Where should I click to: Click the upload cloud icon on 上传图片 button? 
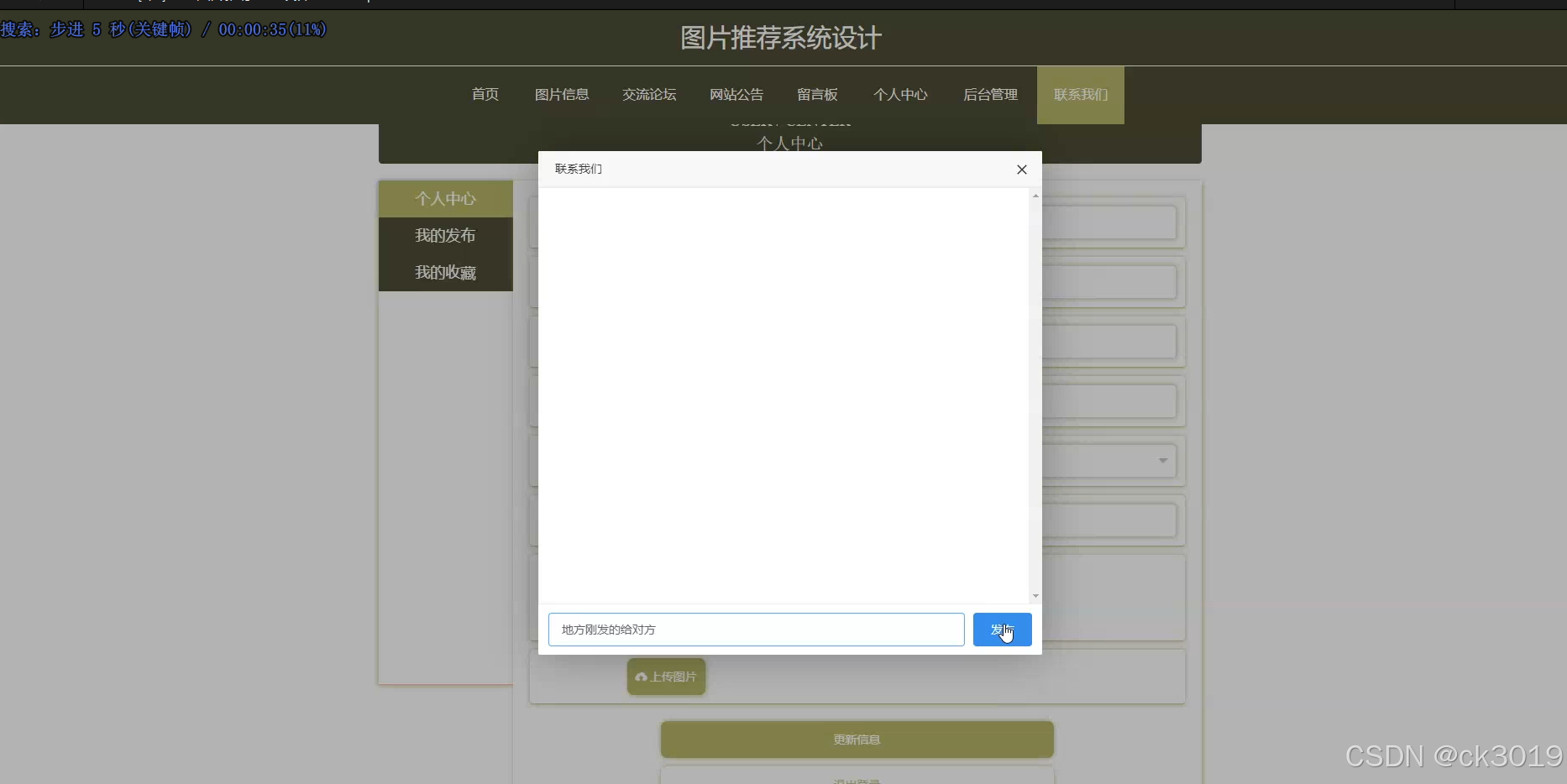(642, 677)
